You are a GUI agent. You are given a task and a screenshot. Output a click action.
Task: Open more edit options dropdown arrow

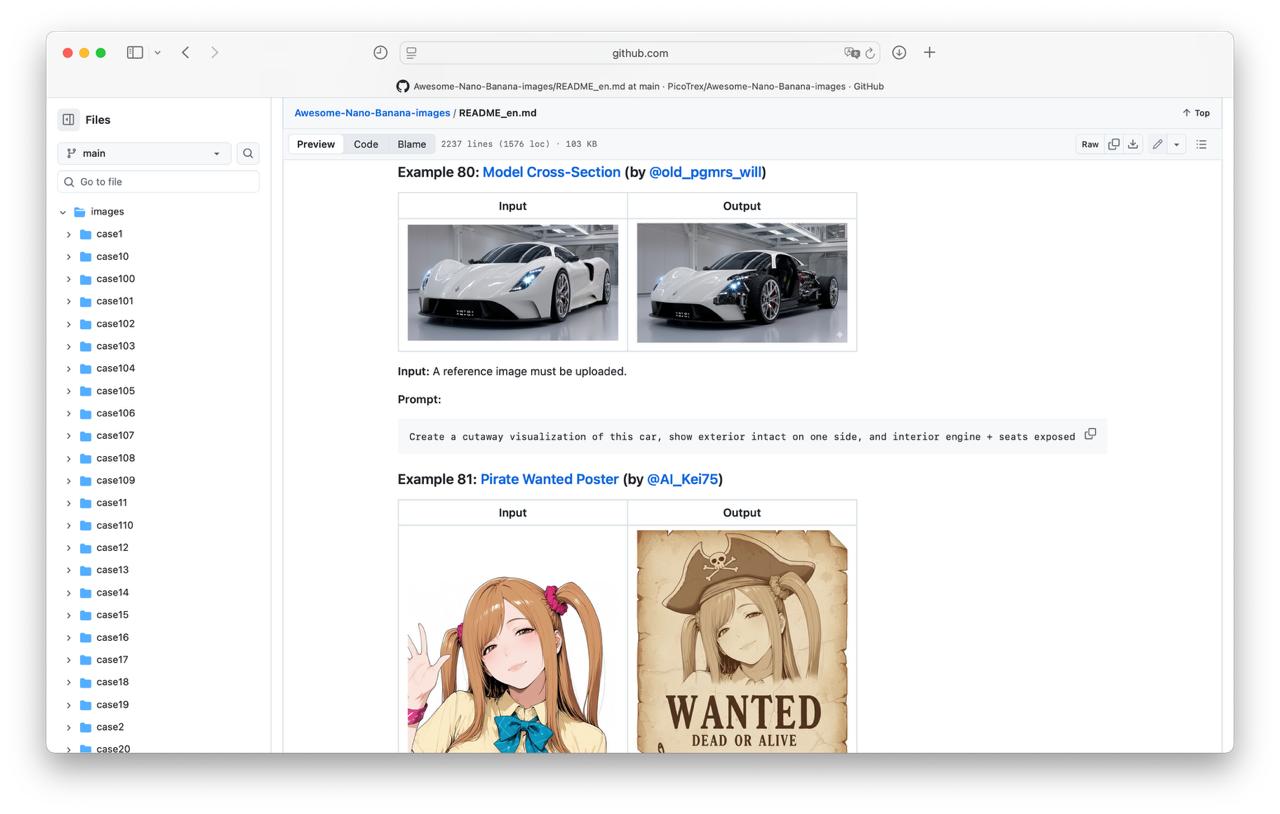[1176, 144]
